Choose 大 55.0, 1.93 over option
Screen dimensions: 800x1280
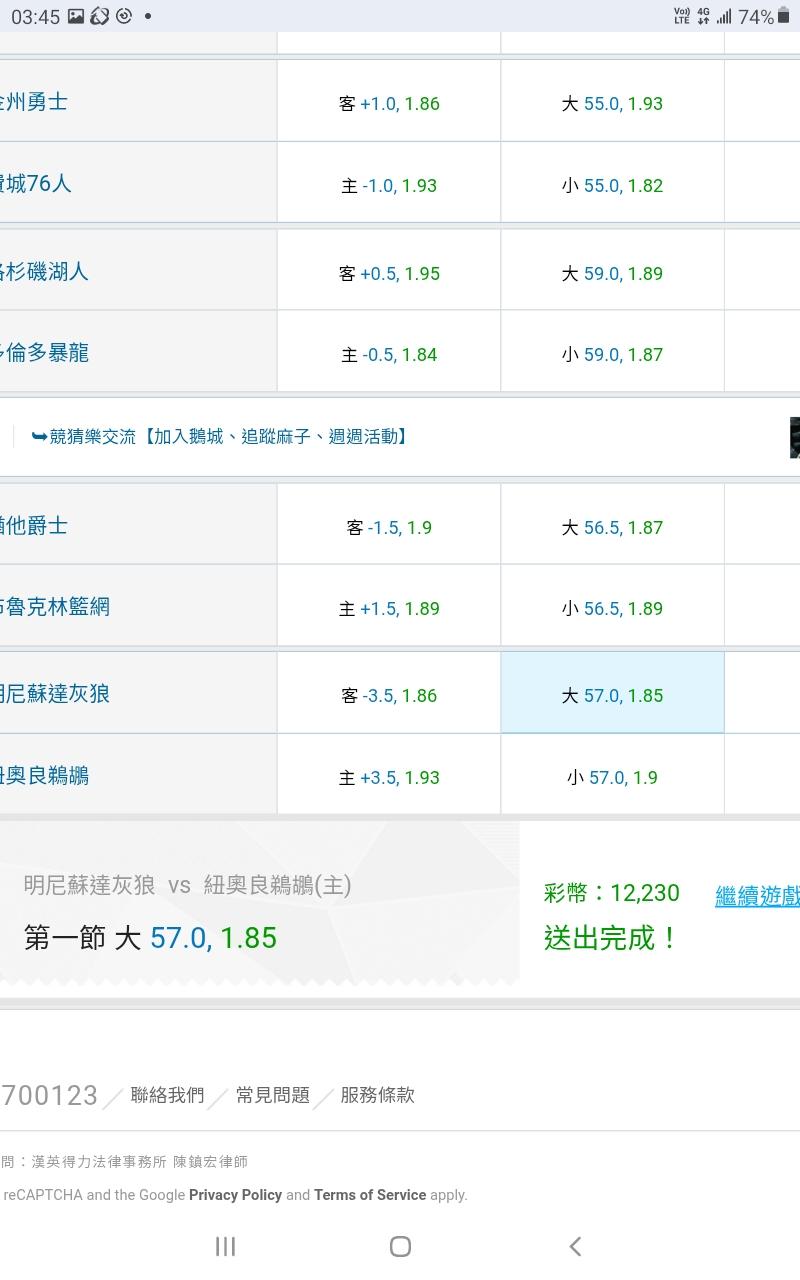pyautogui.click(x=612, y=104)
